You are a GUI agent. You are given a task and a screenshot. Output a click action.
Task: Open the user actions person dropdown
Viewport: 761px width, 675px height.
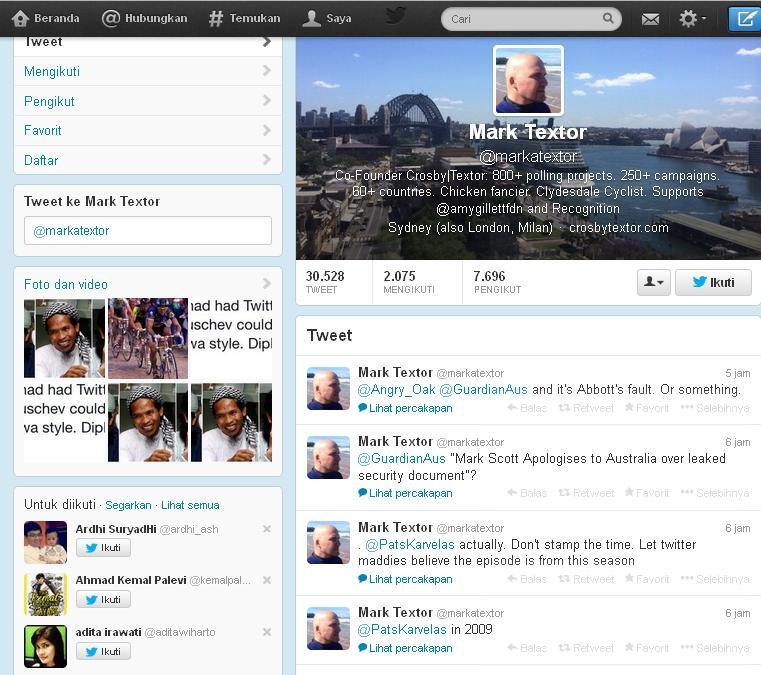(x=653, y=282)
